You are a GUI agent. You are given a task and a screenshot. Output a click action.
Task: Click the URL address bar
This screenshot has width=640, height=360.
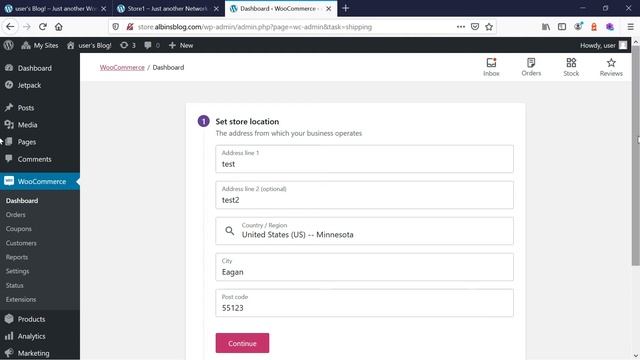pos(294,27)
